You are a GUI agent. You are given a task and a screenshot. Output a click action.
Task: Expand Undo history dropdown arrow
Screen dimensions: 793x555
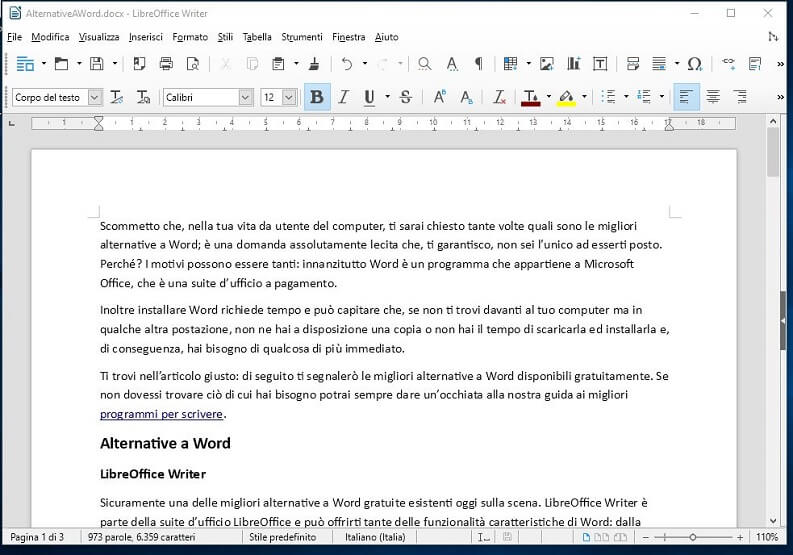365,64
